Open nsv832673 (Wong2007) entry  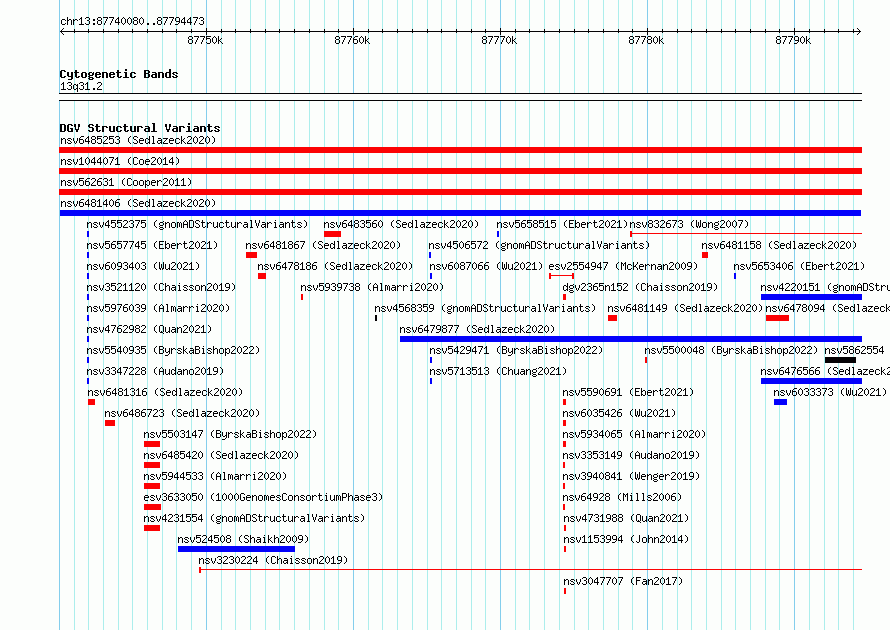click(x=689, y=224)
